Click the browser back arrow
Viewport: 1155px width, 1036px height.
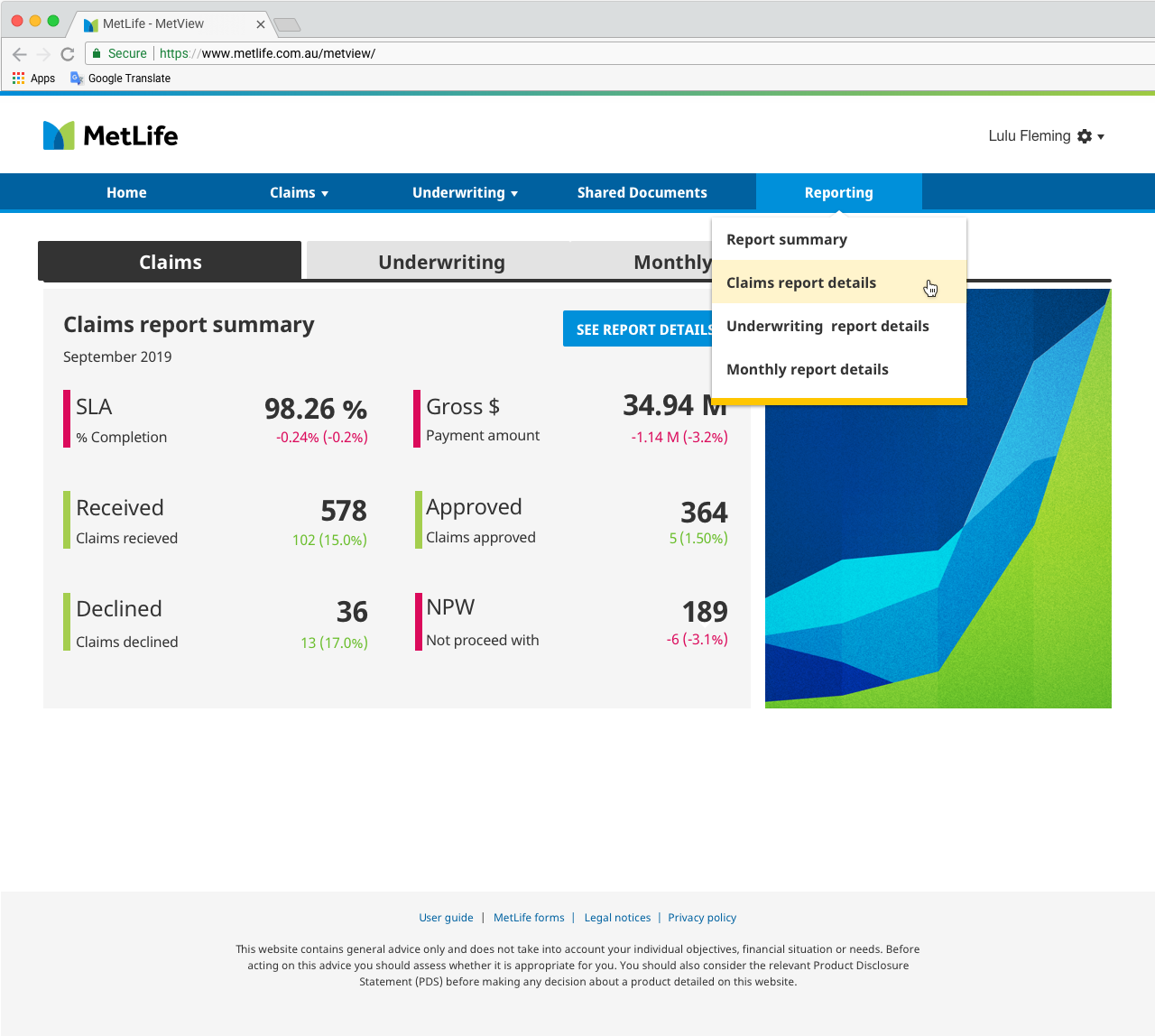[x=20, y=54]
